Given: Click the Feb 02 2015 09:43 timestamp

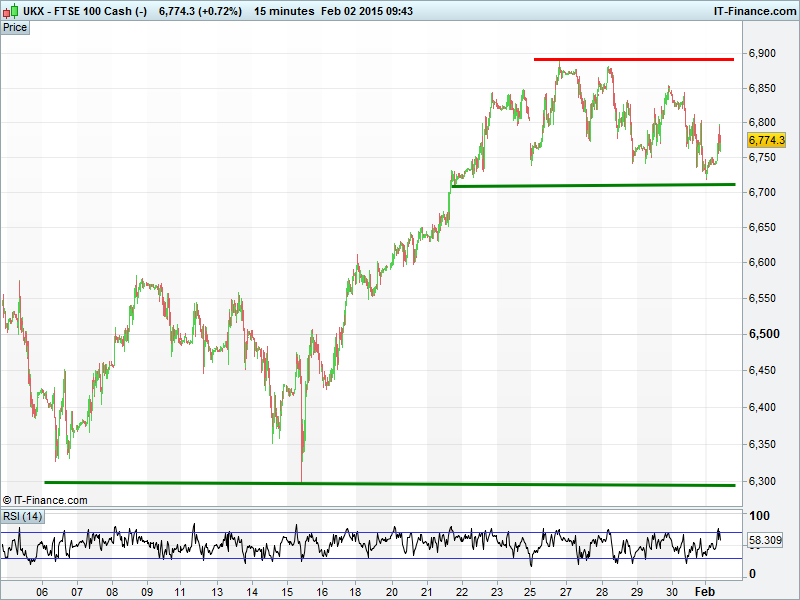Looking at the screenshot, I should pos(361,10).
